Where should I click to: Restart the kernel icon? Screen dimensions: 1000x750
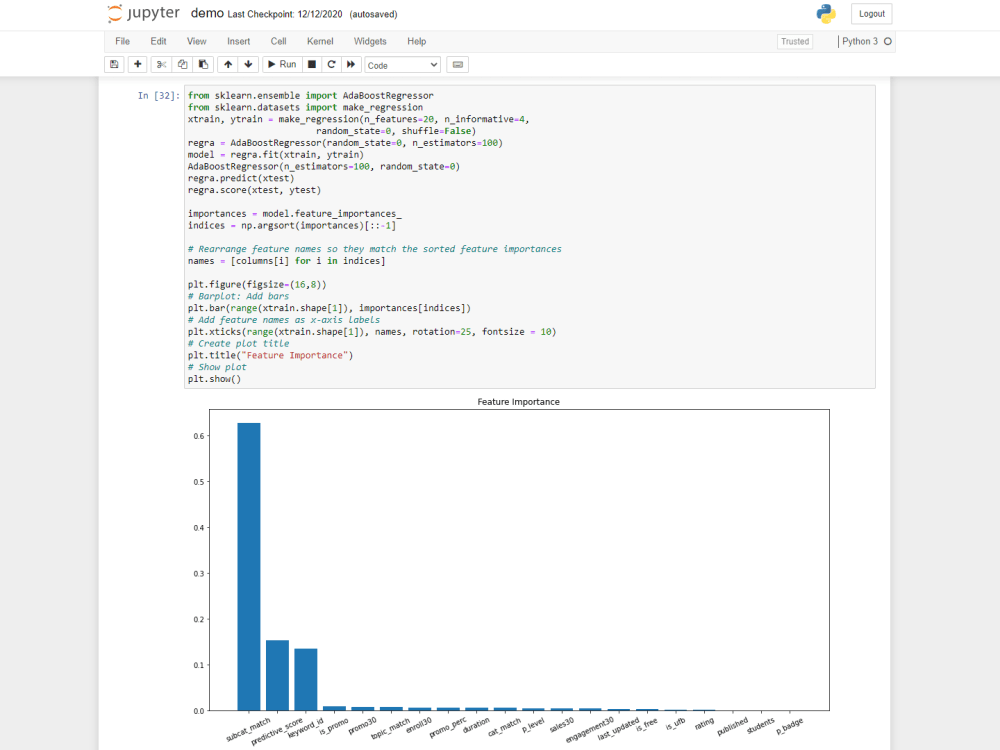[x=332, y=64]
